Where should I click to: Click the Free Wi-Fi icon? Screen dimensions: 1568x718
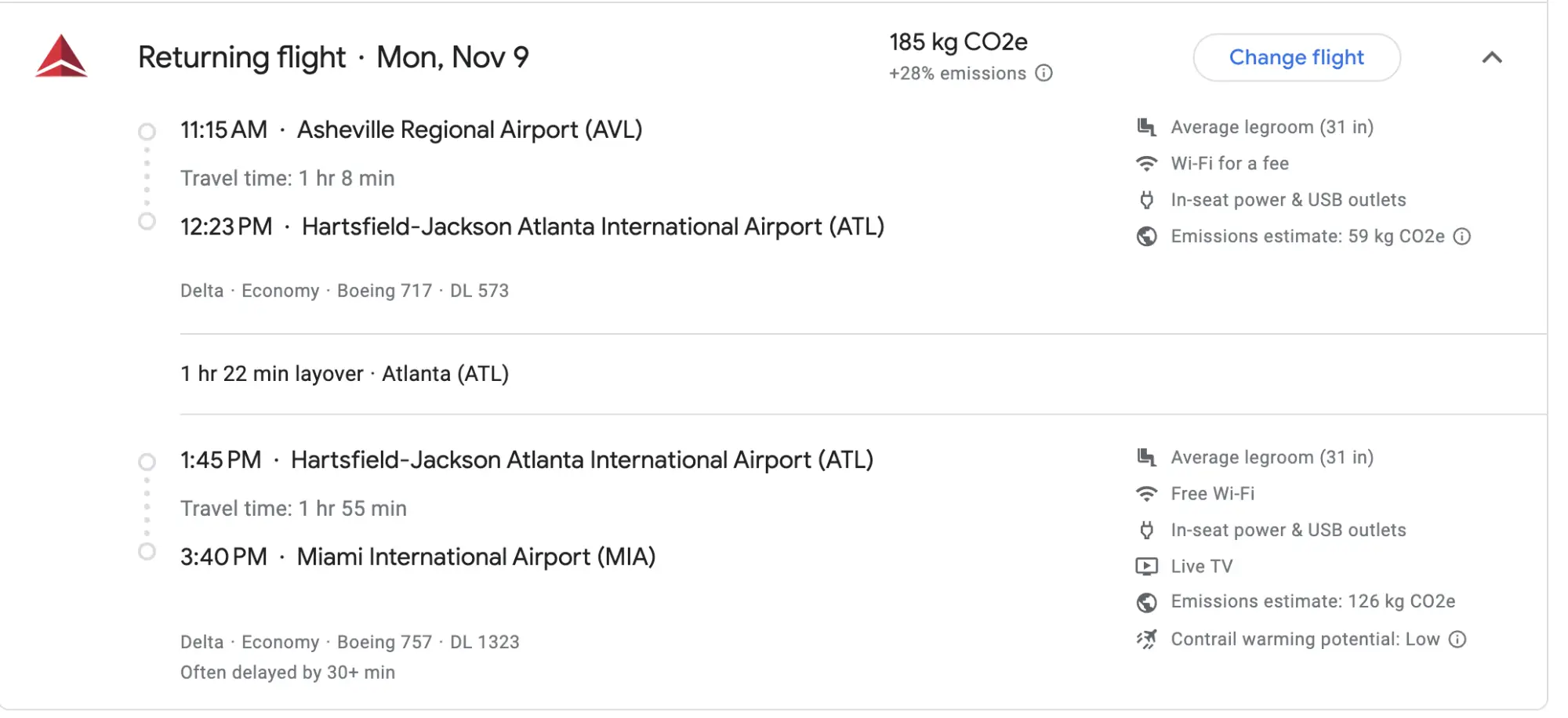point(1146,494)
